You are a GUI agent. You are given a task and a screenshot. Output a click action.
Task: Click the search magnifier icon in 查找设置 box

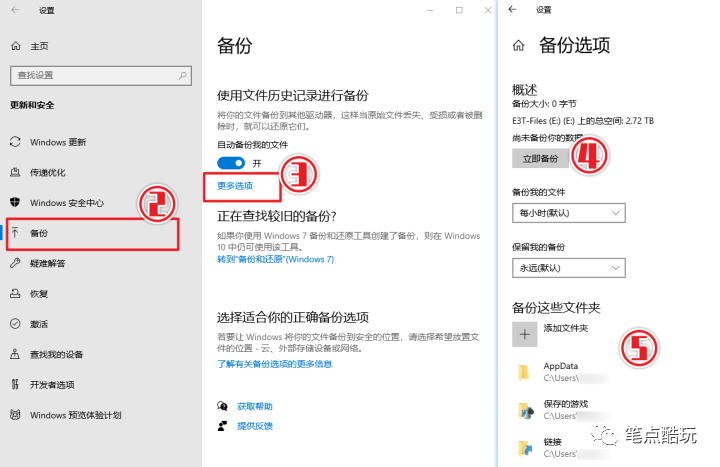(182, 75)
